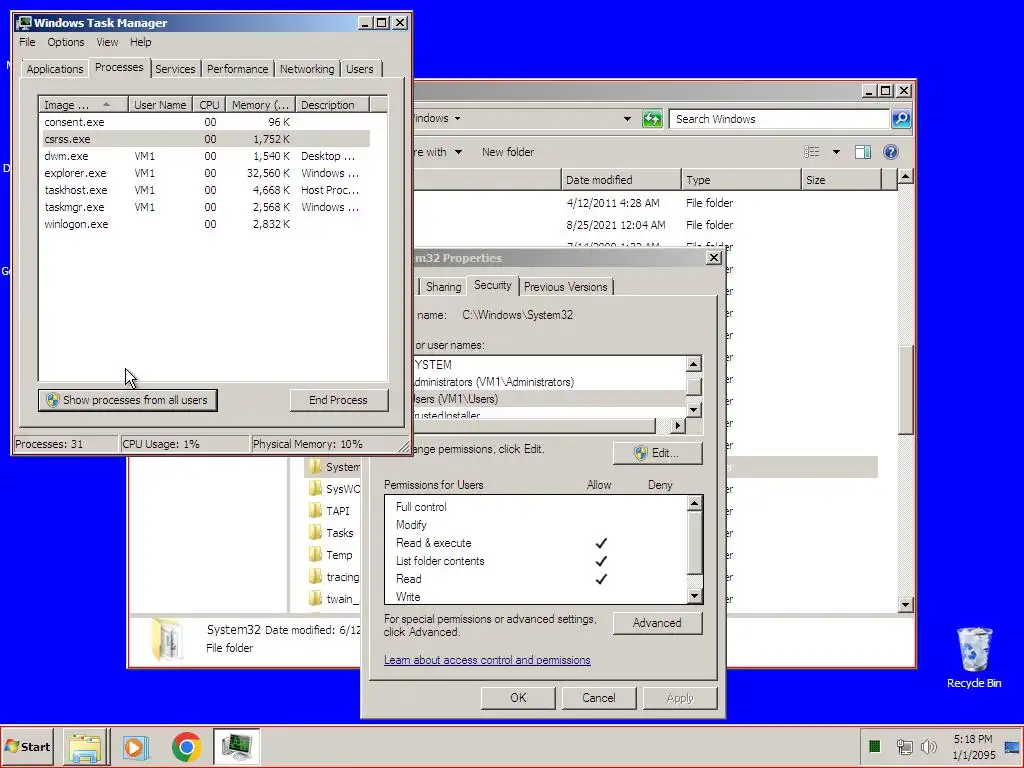This screenshot has width=1024, height=768.
Task: Click the Task Manager taskbar icon
Action: coord(236,747)
